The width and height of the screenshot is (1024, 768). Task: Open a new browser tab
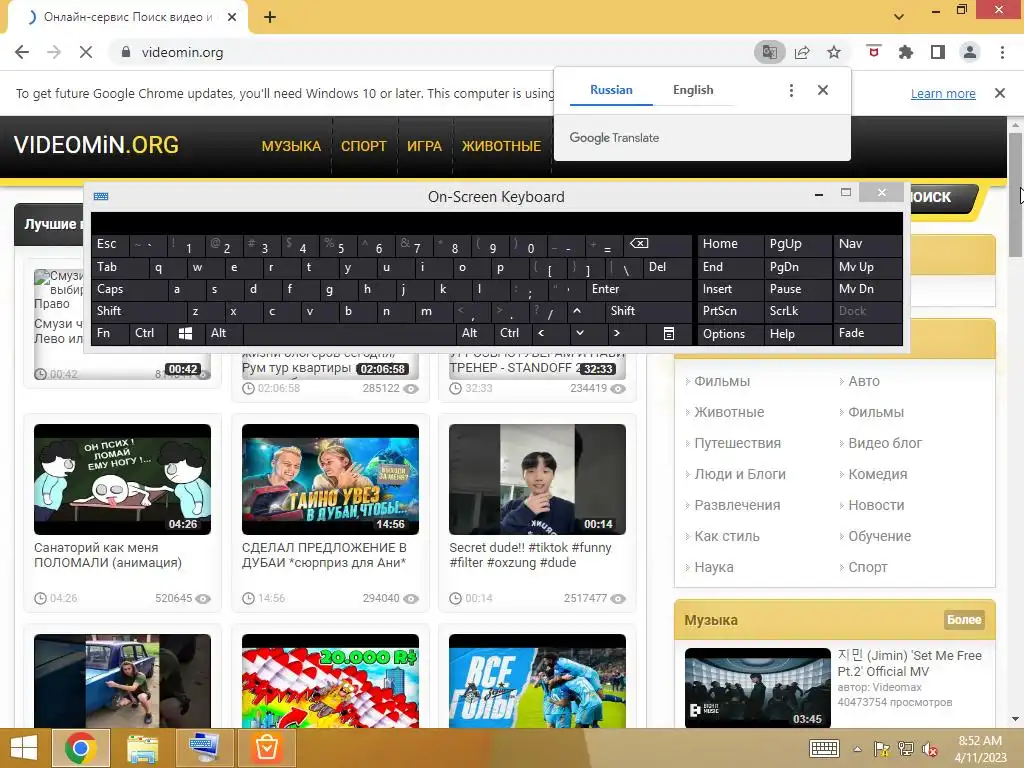pos(270,17)
